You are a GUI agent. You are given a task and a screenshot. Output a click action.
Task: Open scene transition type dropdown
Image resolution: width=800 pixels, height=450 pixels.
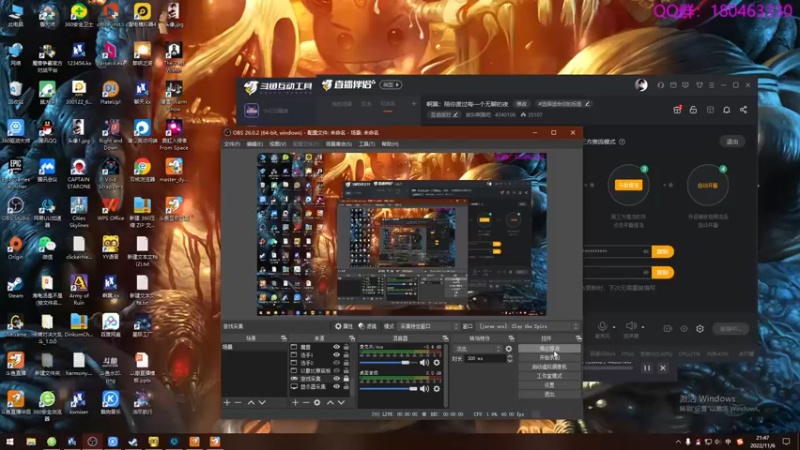pyautogui.click(x=478, y=349)
